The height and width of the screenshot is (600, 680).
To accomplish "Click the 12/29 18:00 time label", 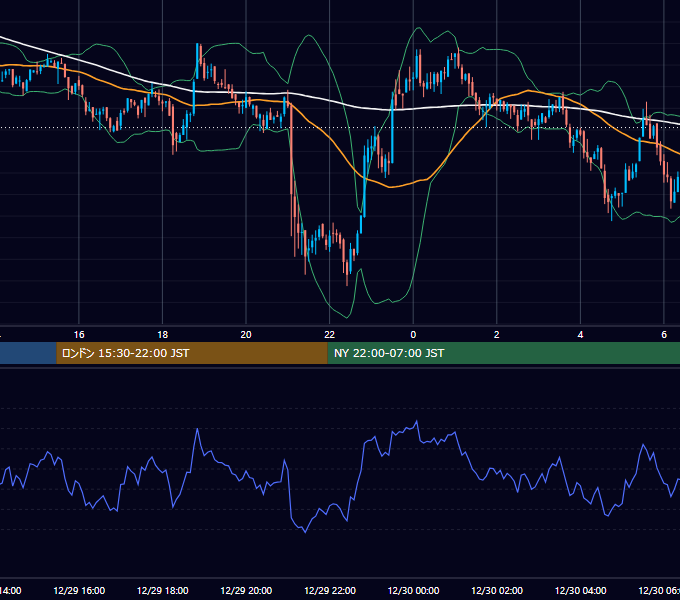I will [x=163, y=590].
